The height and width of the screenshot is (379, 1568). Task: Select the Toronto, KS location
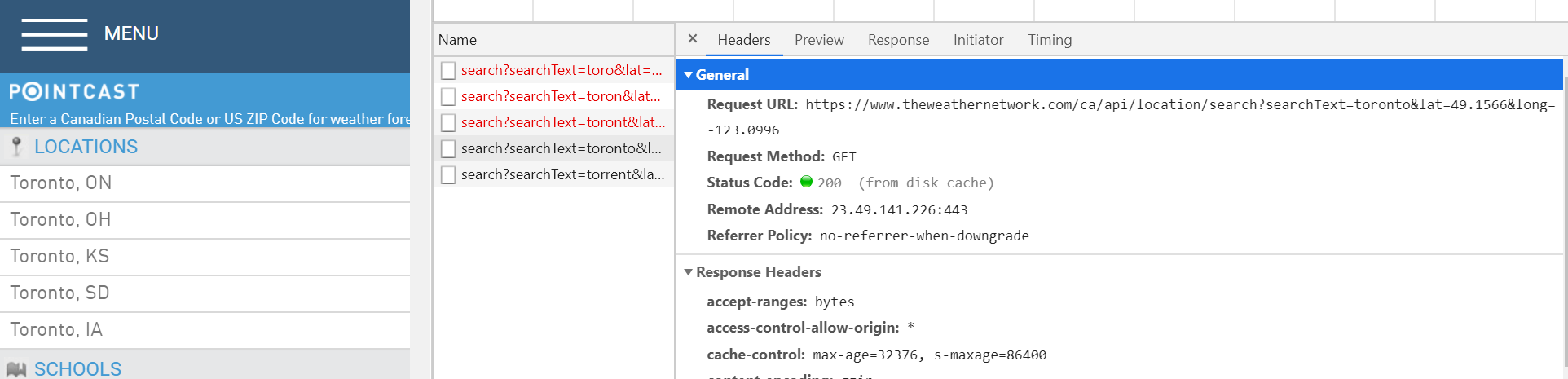[205, 257]
